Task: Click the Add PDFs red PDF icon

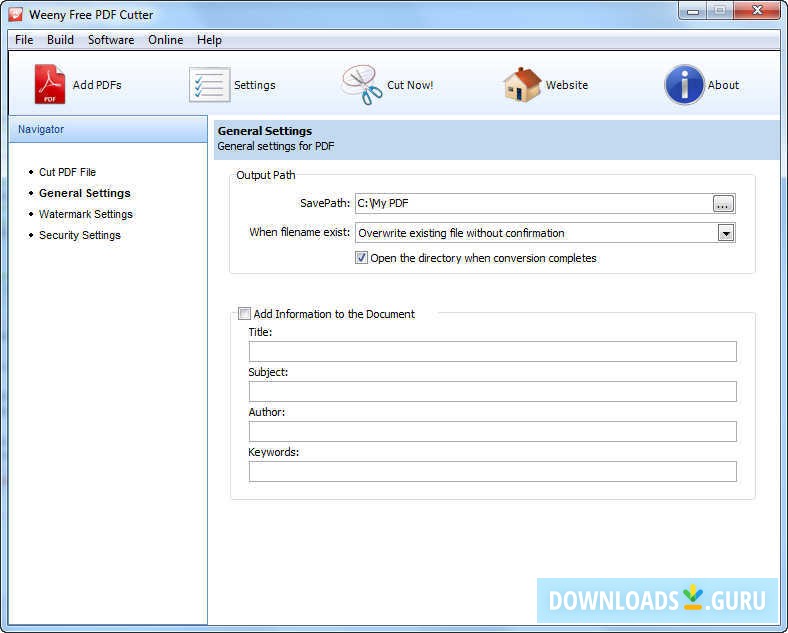Action: (x=49, y=84)
